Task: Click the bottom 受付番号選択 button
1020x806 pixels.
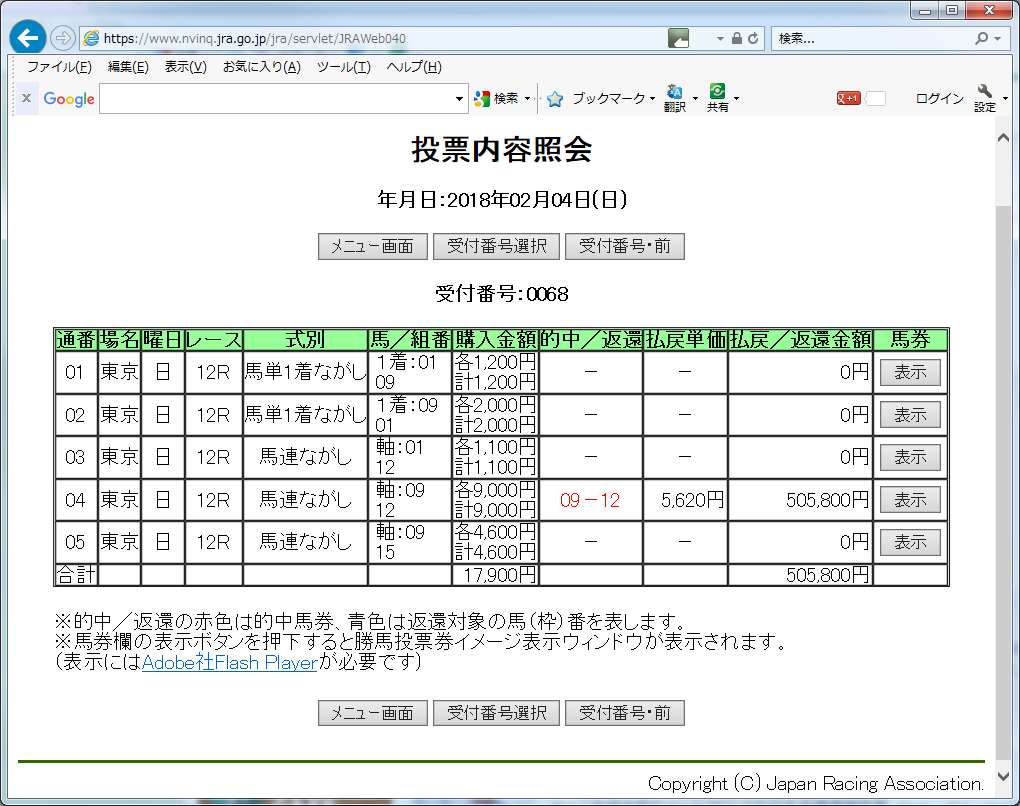Action: (x=496, y=713)
